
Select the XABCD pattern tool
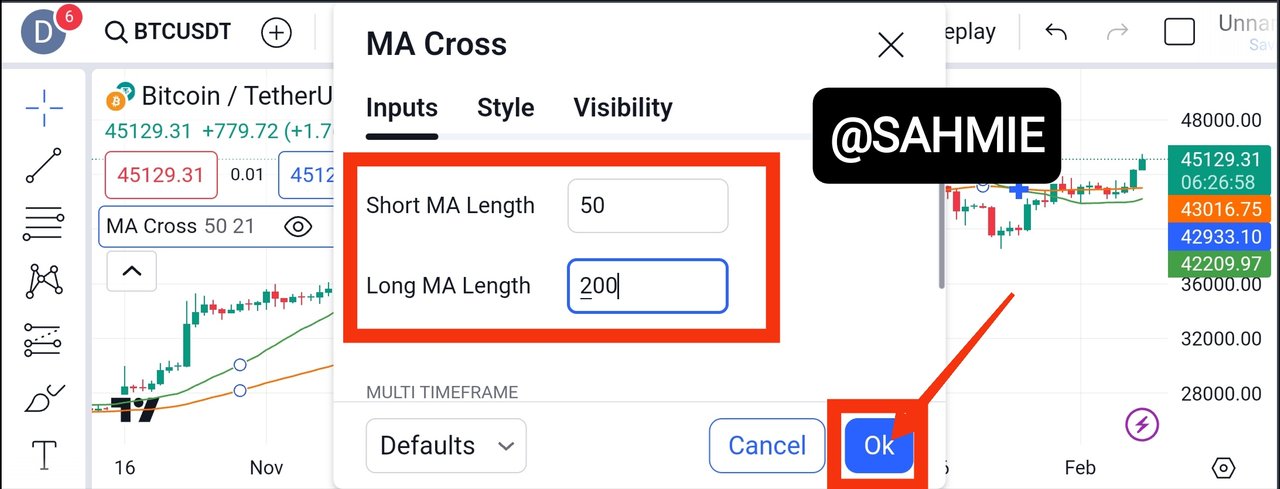click(x=44, y=281)
